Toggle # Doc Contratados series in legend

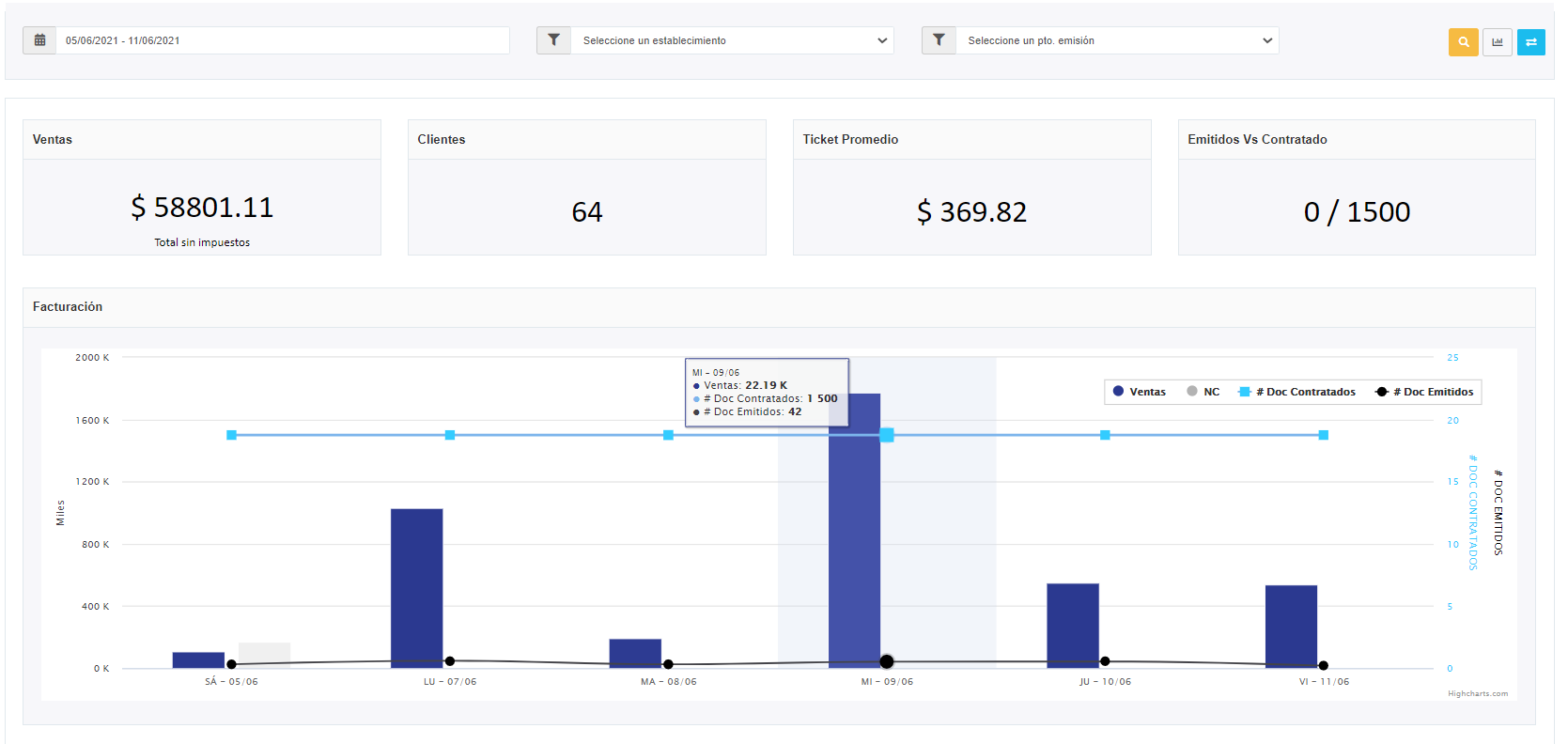point(1297,392)
